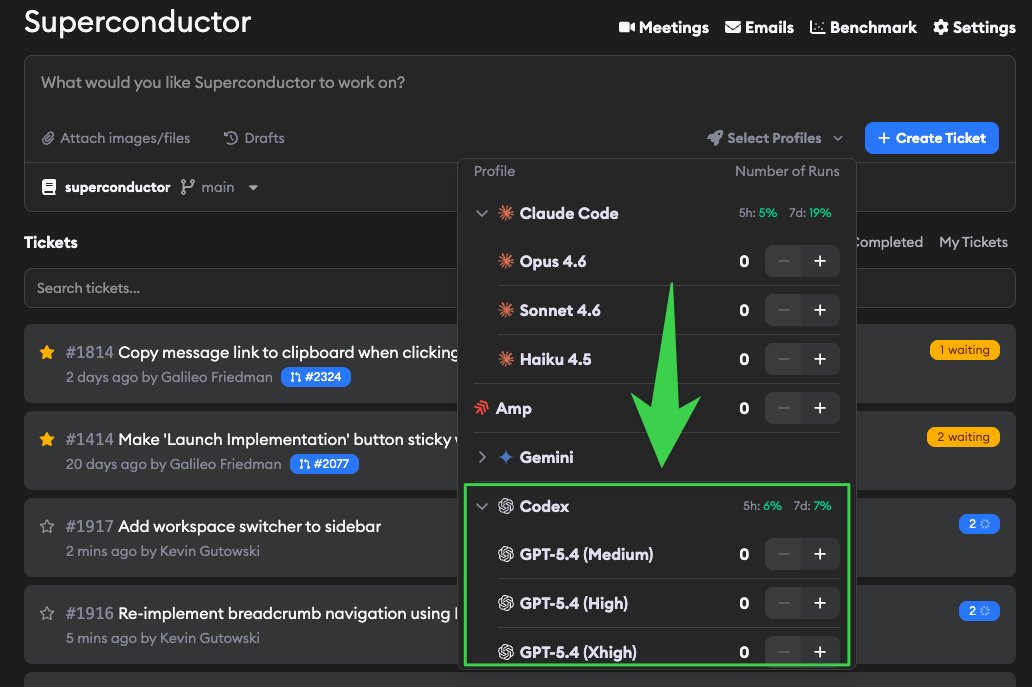Click the Gemini sparkle icon
Image resolution: width=1032 pixels, height=687 pixels.
[505, 457]
